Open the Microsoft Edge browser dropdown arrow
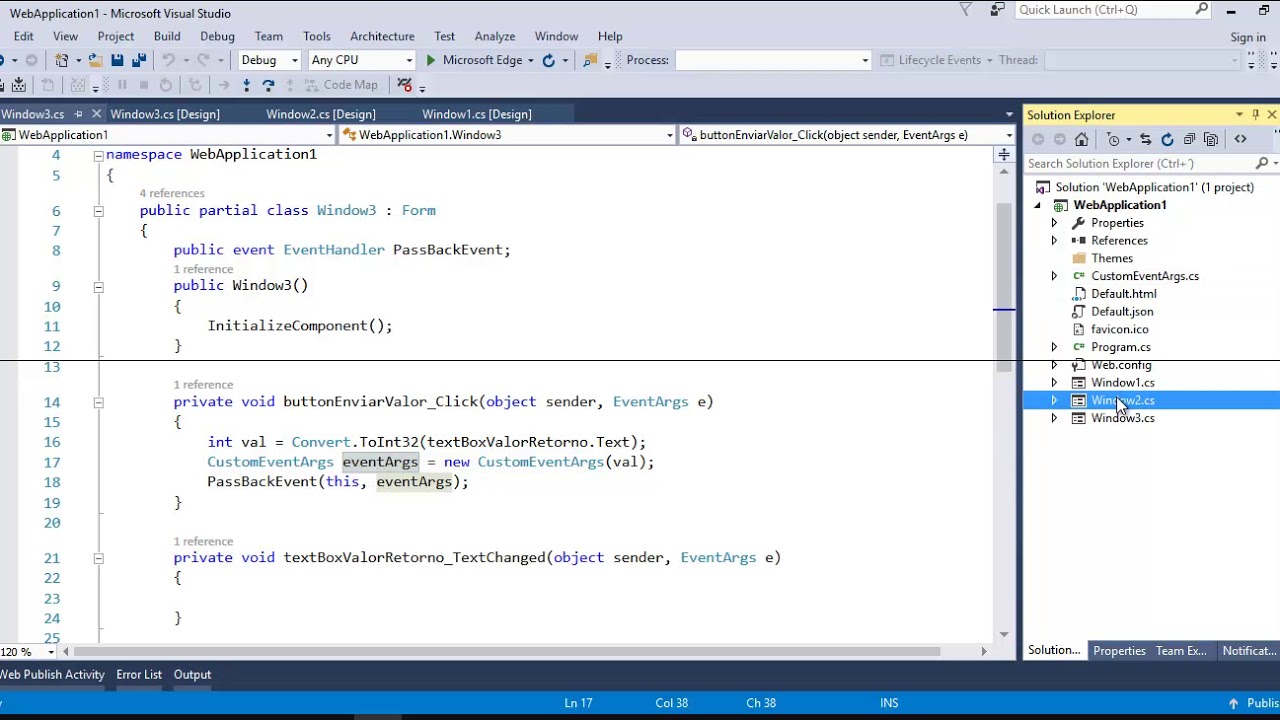Viewport: 1280px width, 720px height. pyautogui.click(x=530, y=60)
